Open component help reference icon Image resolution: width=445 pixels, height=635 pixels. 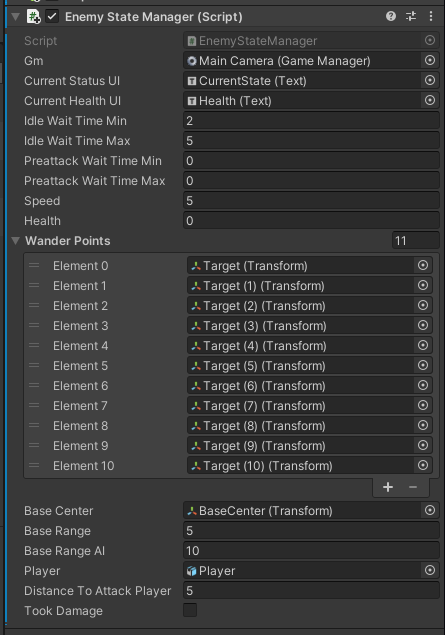(x=391, y=16)
